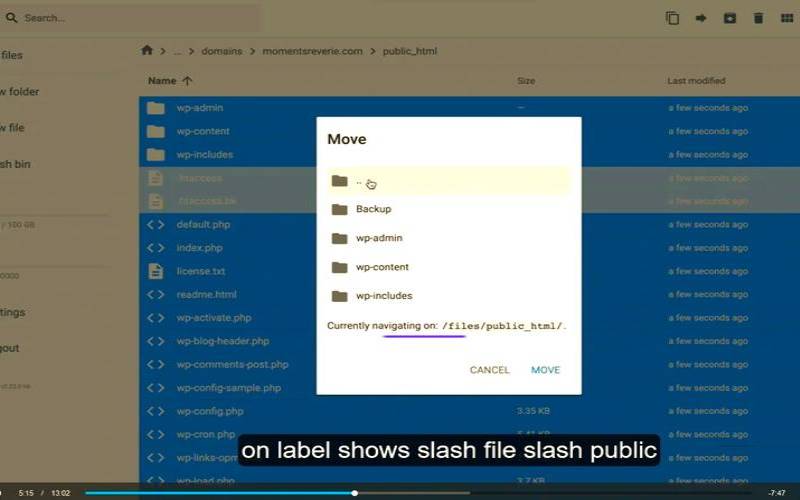Open momentsreverie.com breadcrumb link
This screenshot has height=500, width=800.
click(312, 51)
